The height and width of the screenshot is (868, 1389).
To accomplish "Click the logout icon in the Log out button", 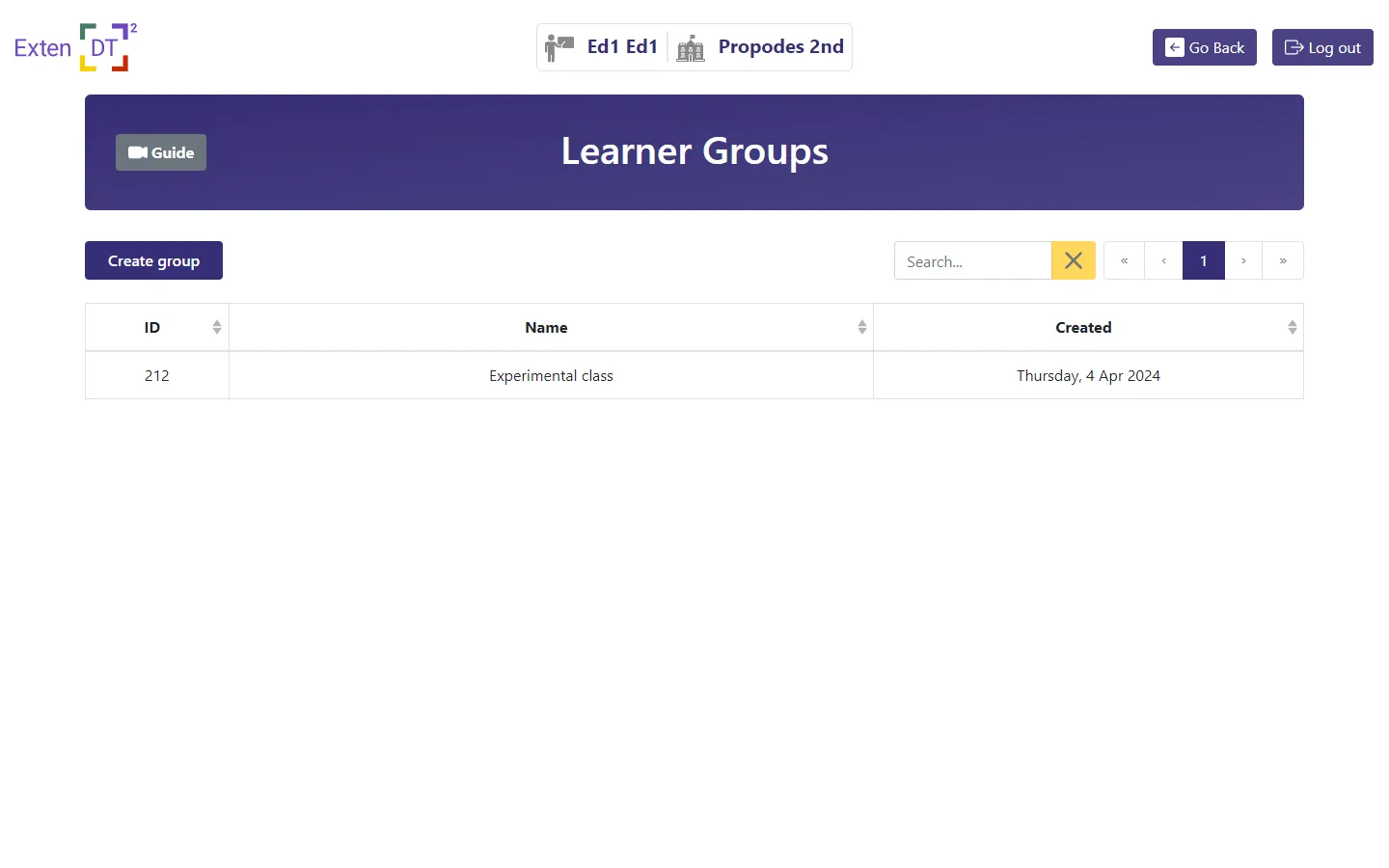I will click(x=1294, y=46).
